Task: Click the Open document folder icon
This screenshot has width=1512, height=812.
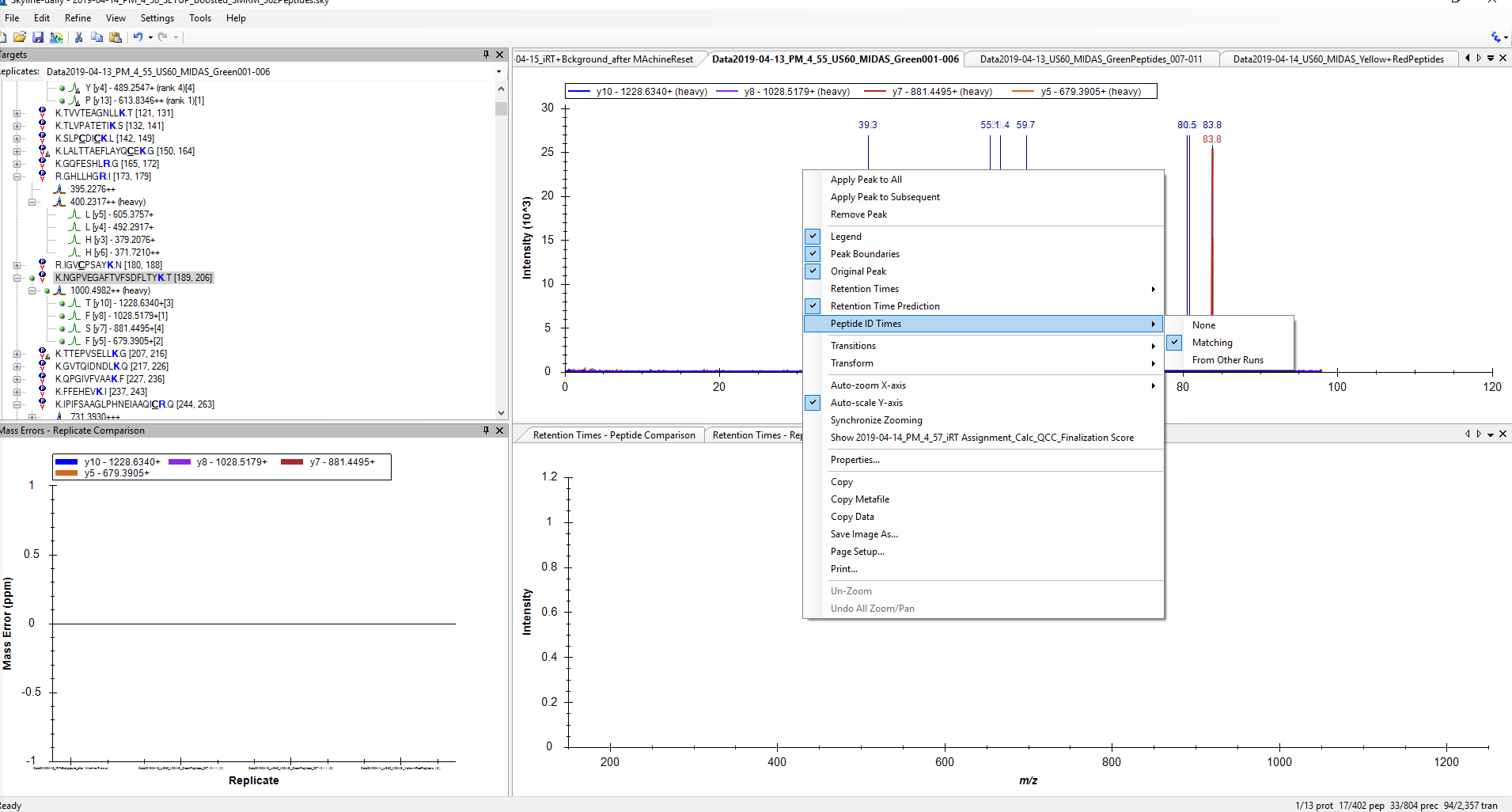Action: pos(20,37)
